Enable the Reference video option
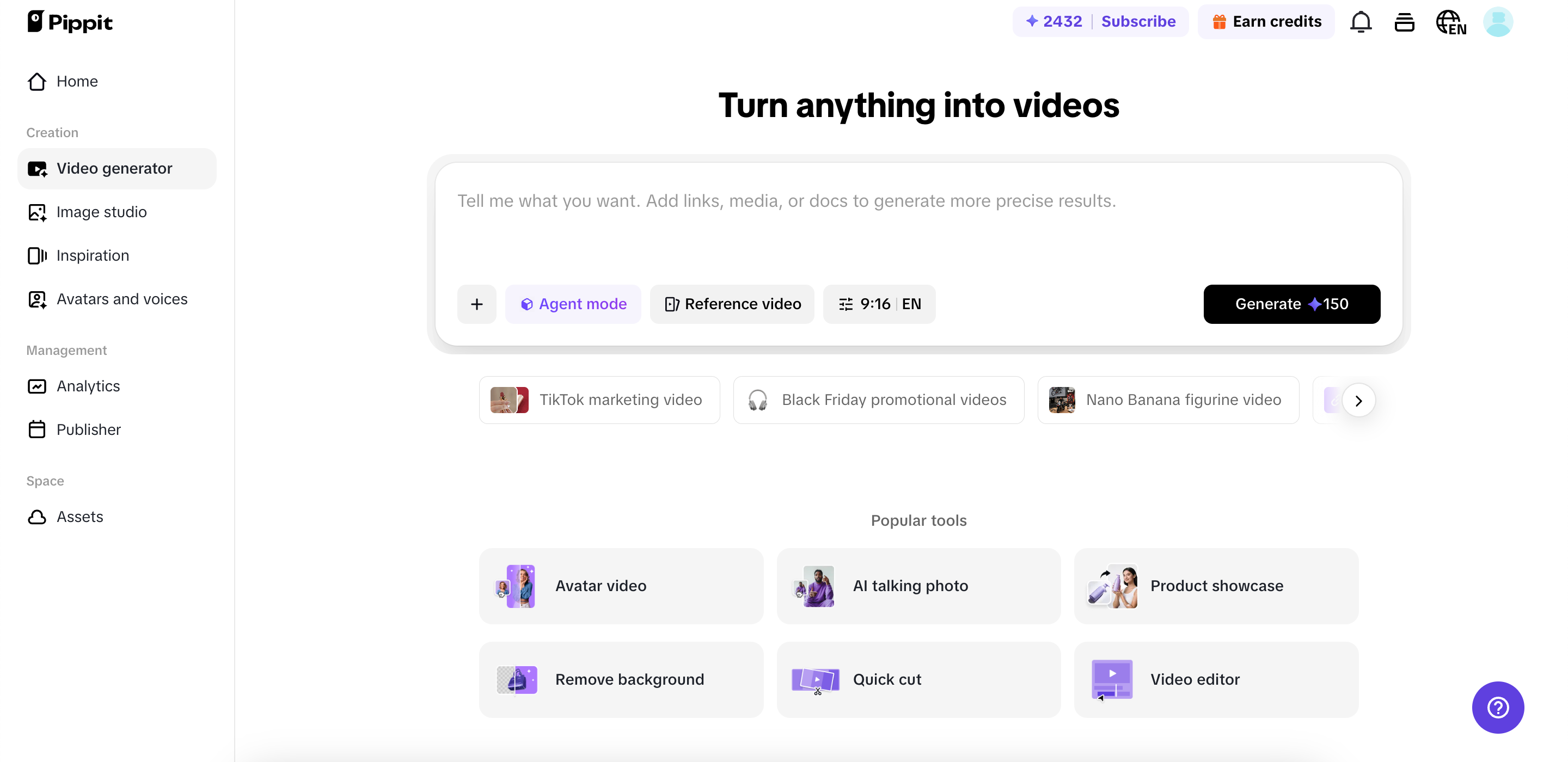 click(732, 304)
